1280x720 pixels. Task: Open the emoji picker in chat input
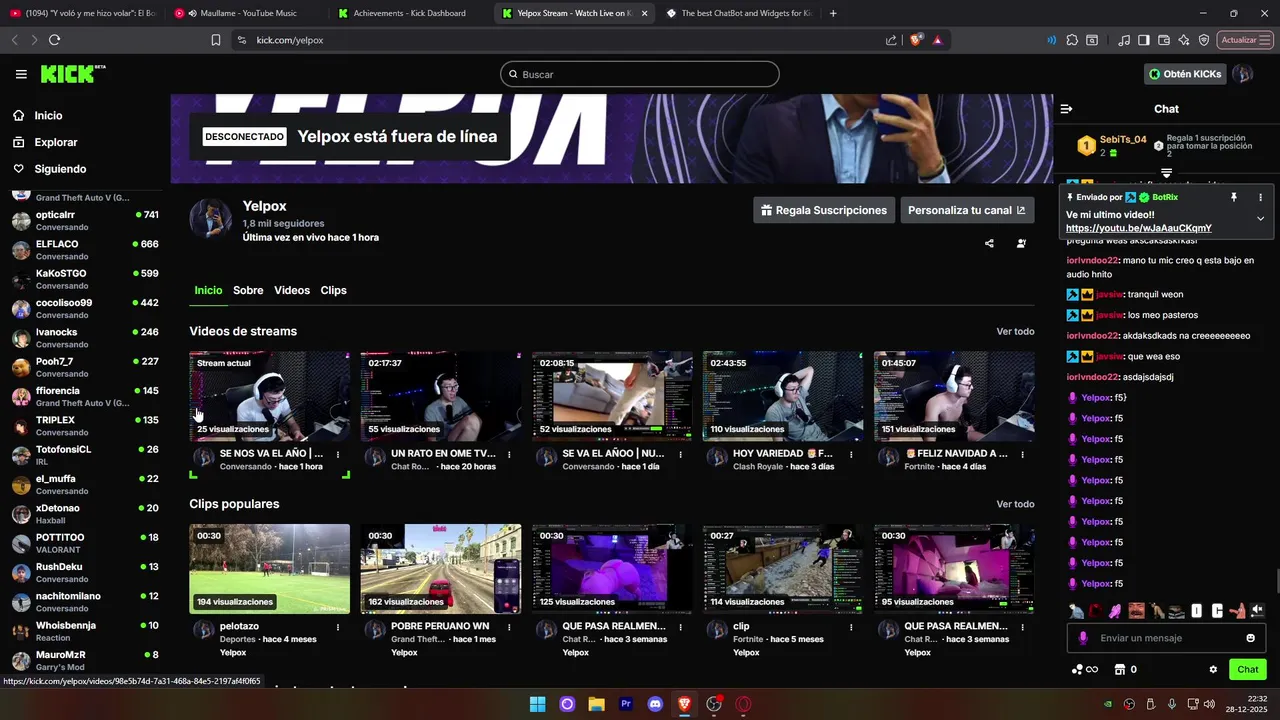1250,638
